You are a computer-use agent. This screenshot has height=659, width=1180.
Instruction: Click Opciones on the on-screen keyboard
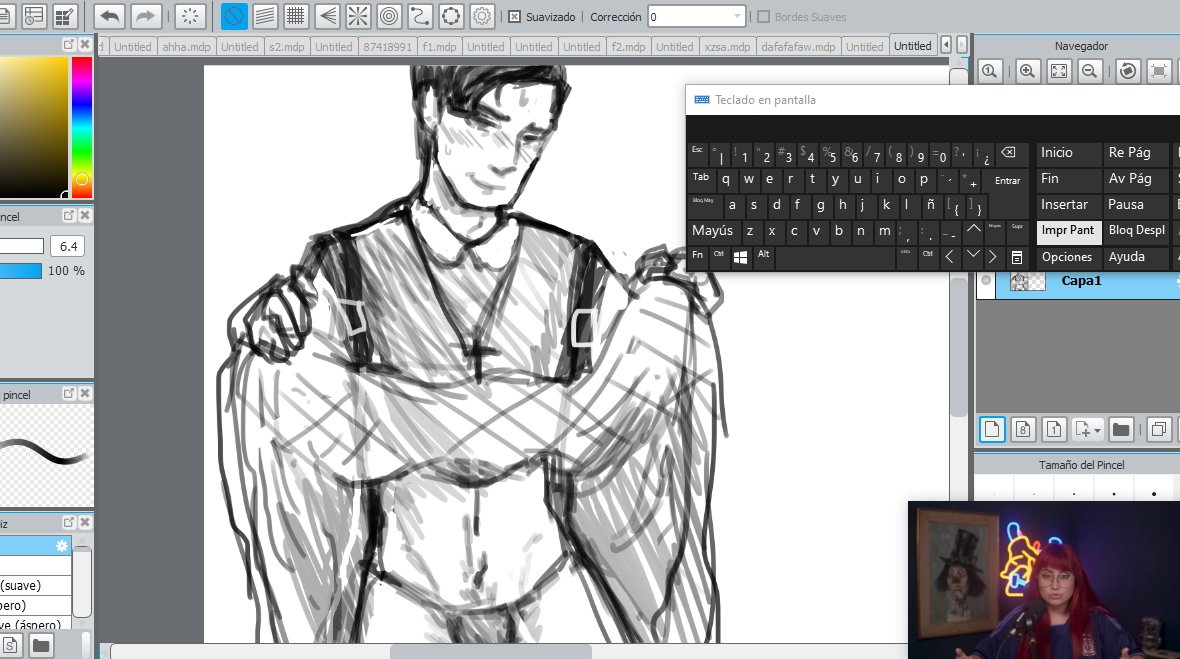pos(1067,257)
